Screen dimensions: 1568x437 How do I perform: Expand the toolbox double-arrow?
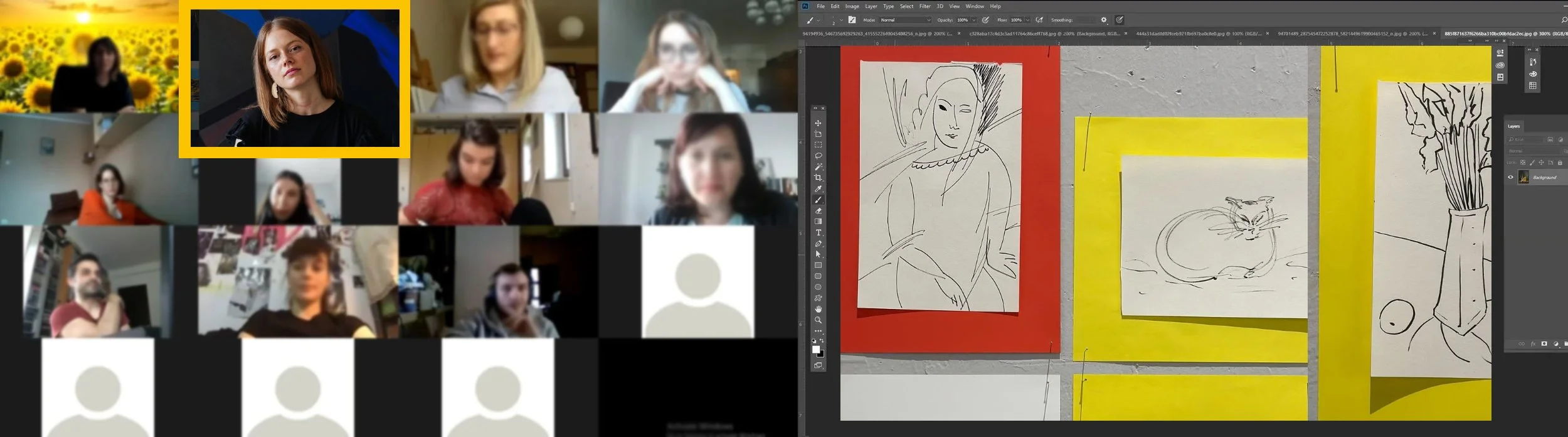point(815,109)
